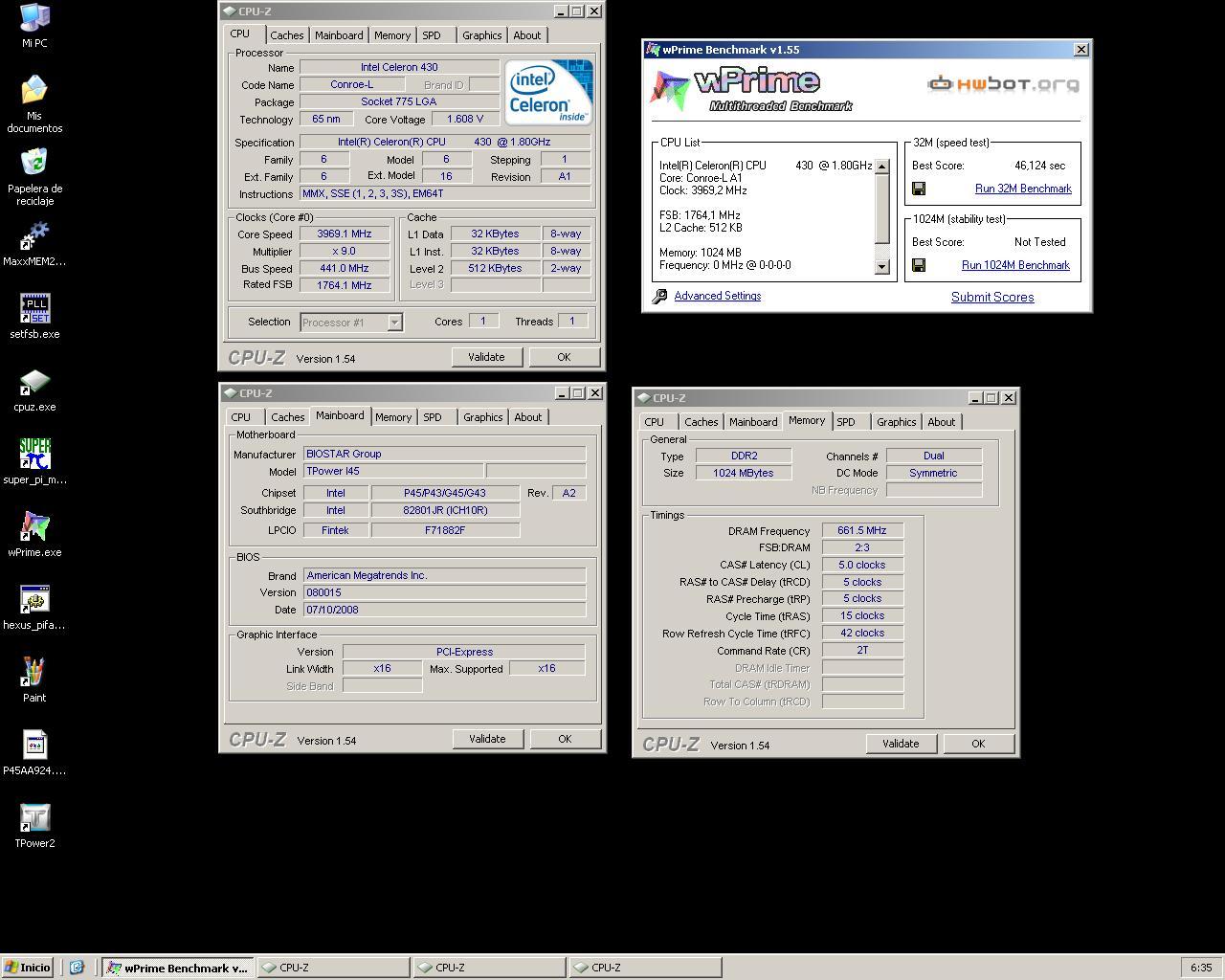
Task: Click the Internet Explorer quick launch icon
Action: pyautogui.click(x=77, y=968)
